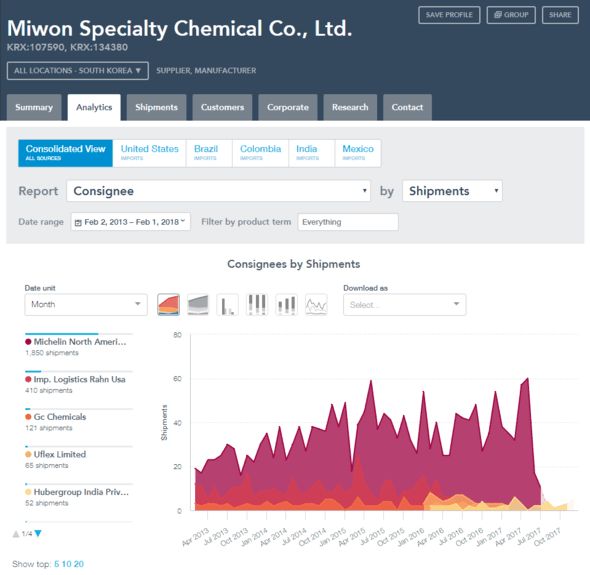Click the Supplier, Manufacturer label
The width and height of the screenshot is (590, 575).
[x=206, y=71]
